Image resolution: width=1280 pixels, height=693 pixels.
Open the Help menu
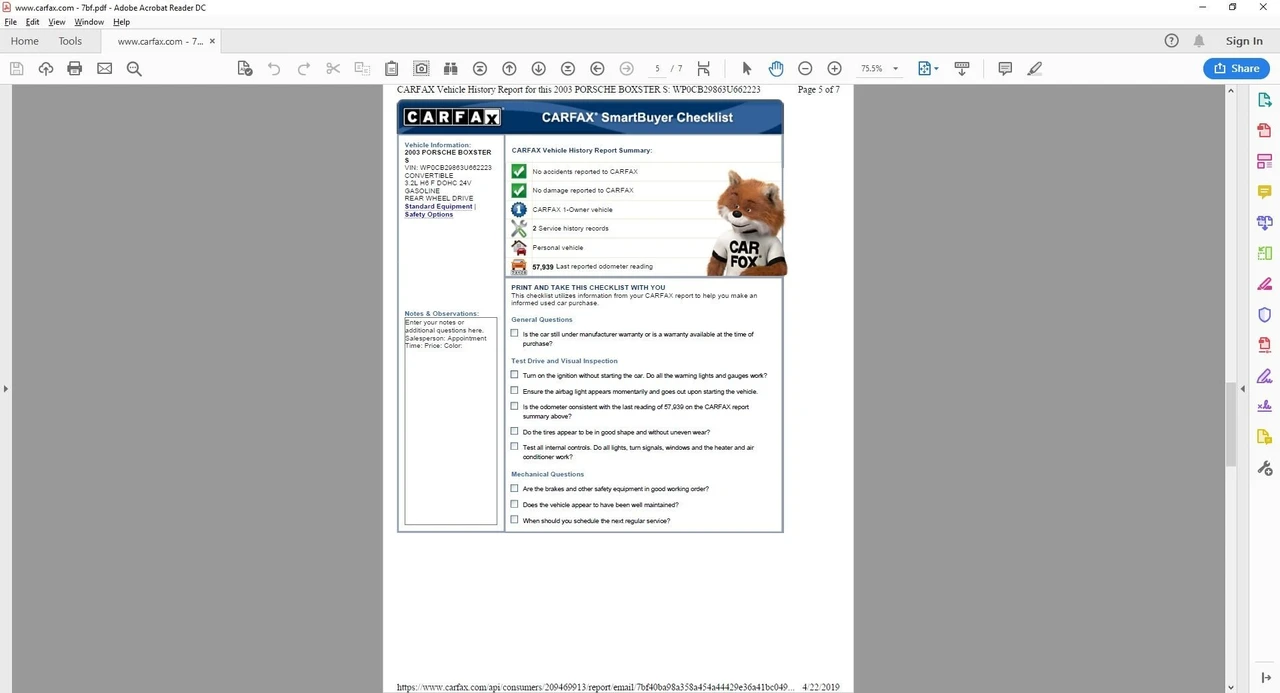121,22
